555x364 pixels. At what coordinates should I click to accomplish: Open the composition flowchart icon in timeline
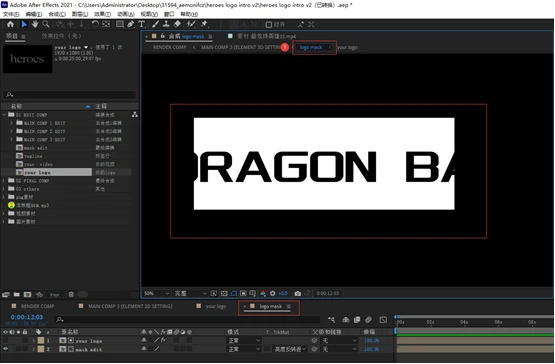(x=331, y=320)
